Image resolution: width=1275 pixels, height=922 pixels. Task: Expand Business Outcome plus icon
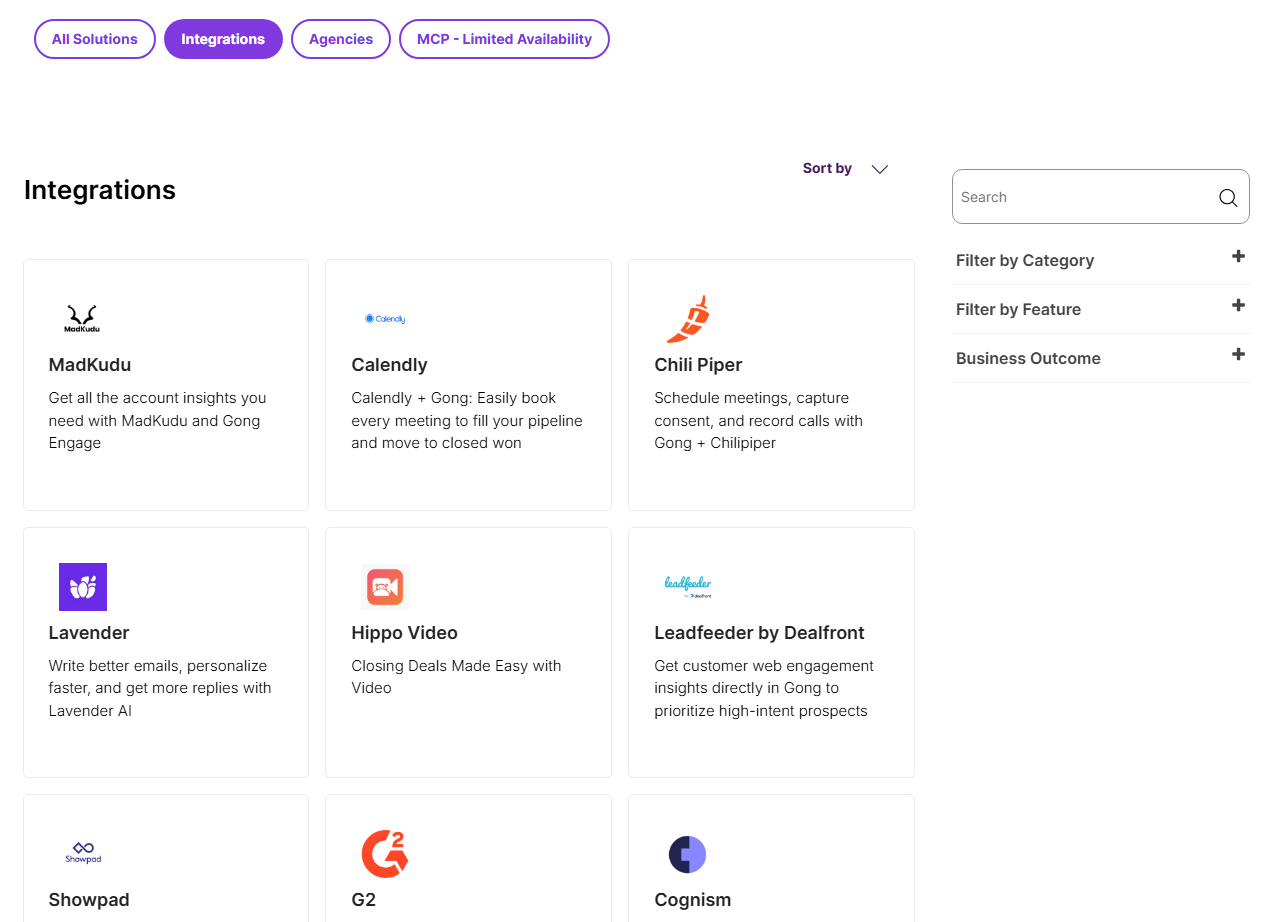[1238, 354]
